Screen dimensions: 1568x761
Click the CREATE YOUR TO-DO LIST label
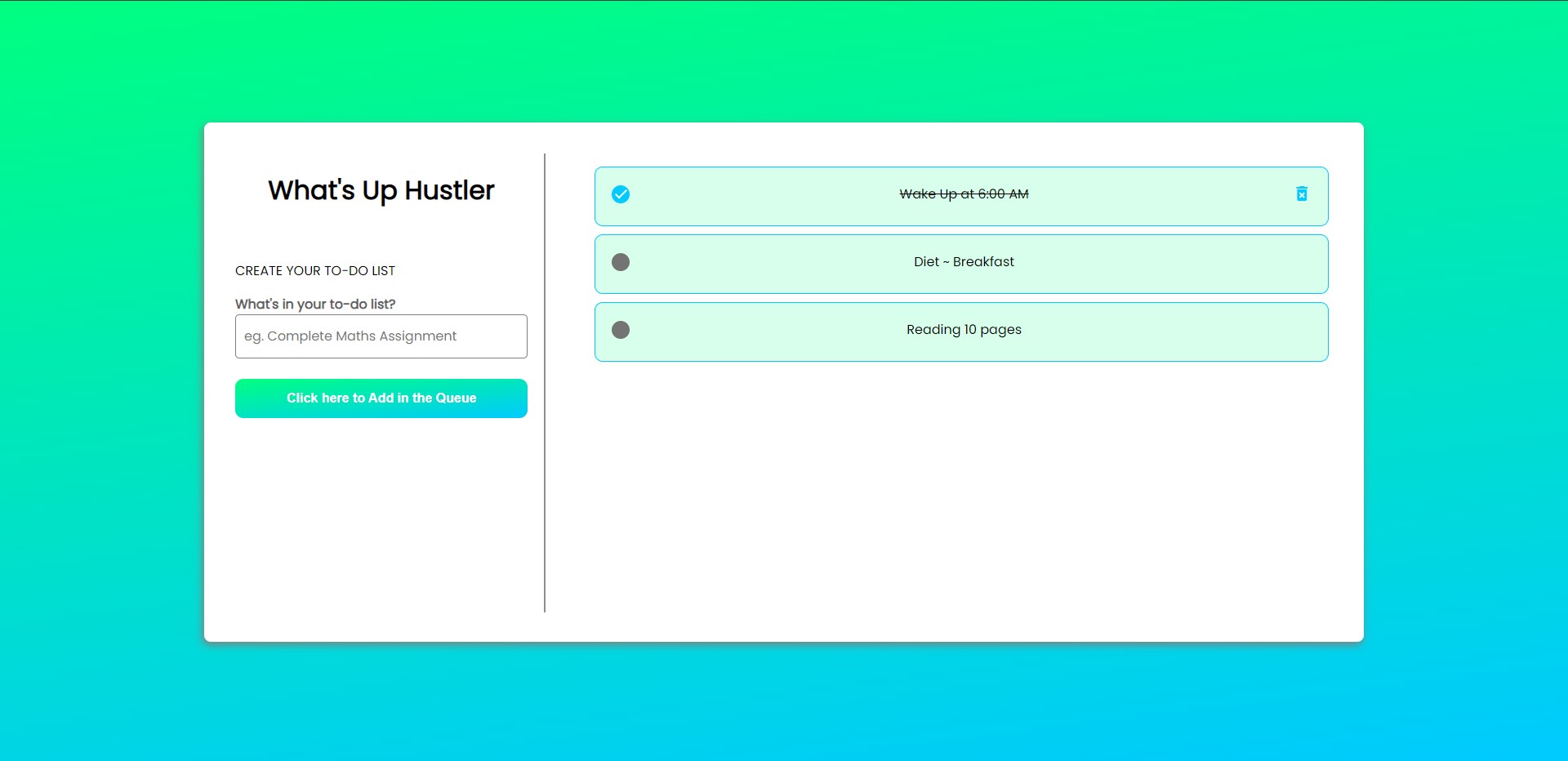pyautogui.click(x=315, y=271)
